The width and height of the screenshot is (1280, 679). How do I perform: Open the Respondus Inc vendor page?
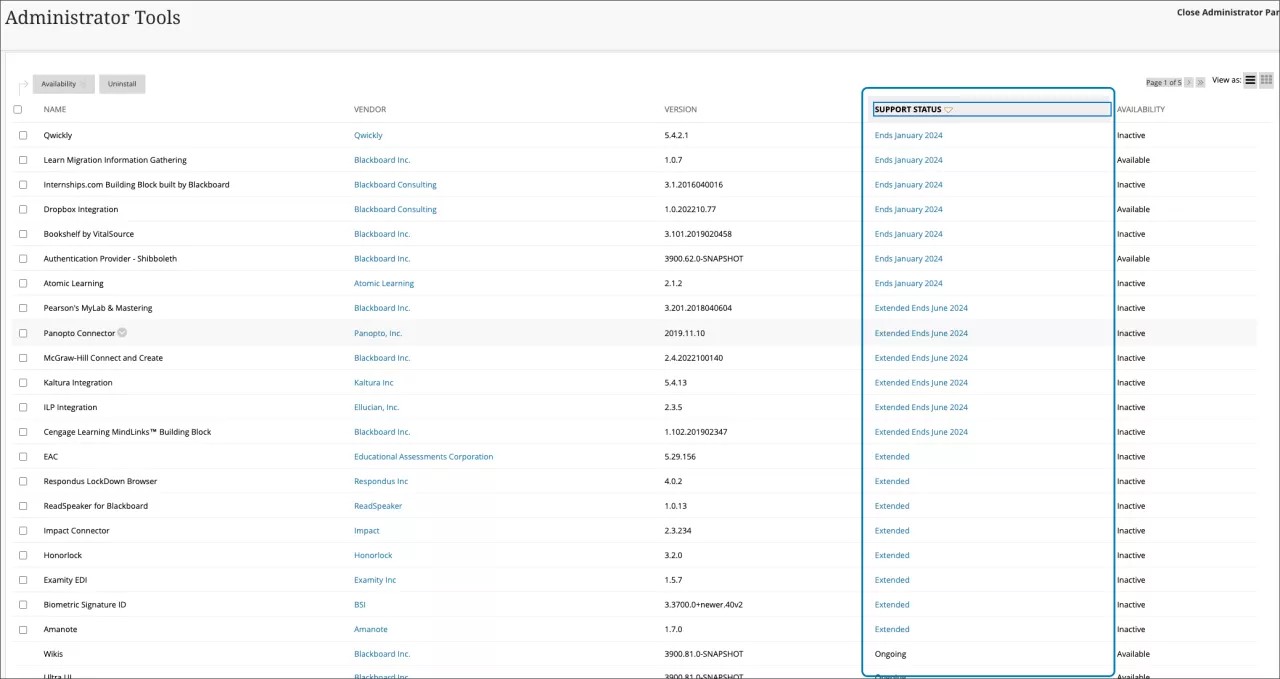pos(378,481)
